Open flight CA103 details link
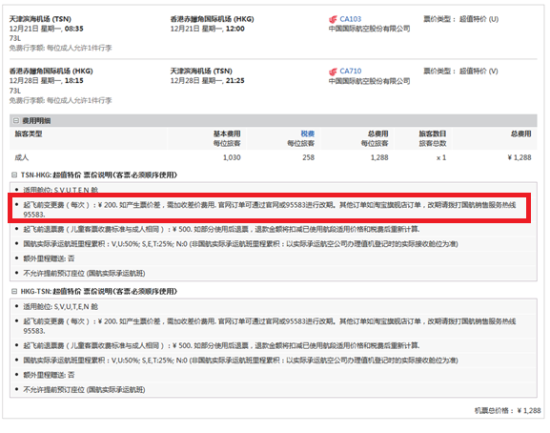This screenshot has width=550, height=433. [x=350, y=19]
